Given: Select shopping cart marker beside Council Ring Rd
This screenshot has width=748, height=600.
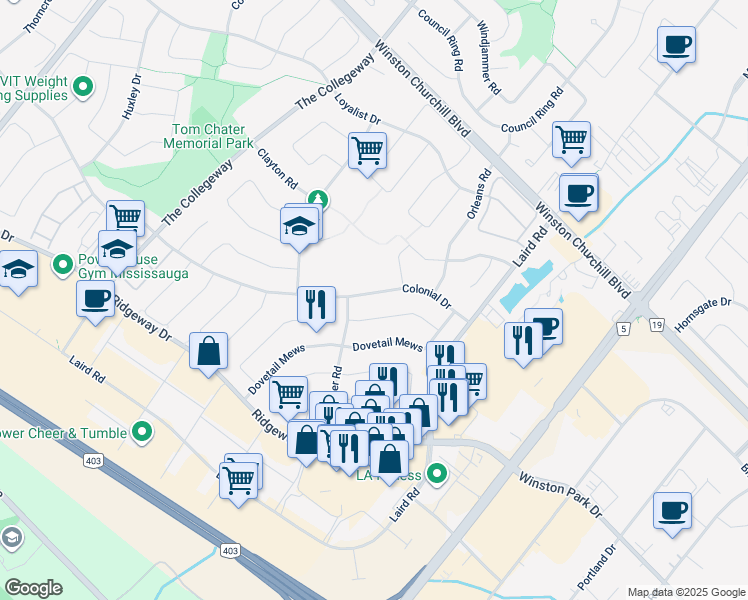Looking at the screenshot, I should point(571,140).
